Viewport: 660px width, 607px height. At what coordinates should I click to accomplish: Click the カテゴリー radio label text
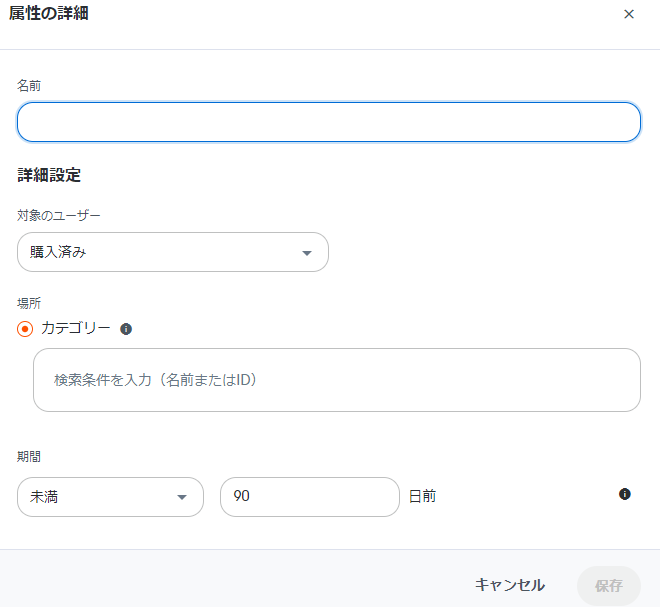[x=75, y=329]
